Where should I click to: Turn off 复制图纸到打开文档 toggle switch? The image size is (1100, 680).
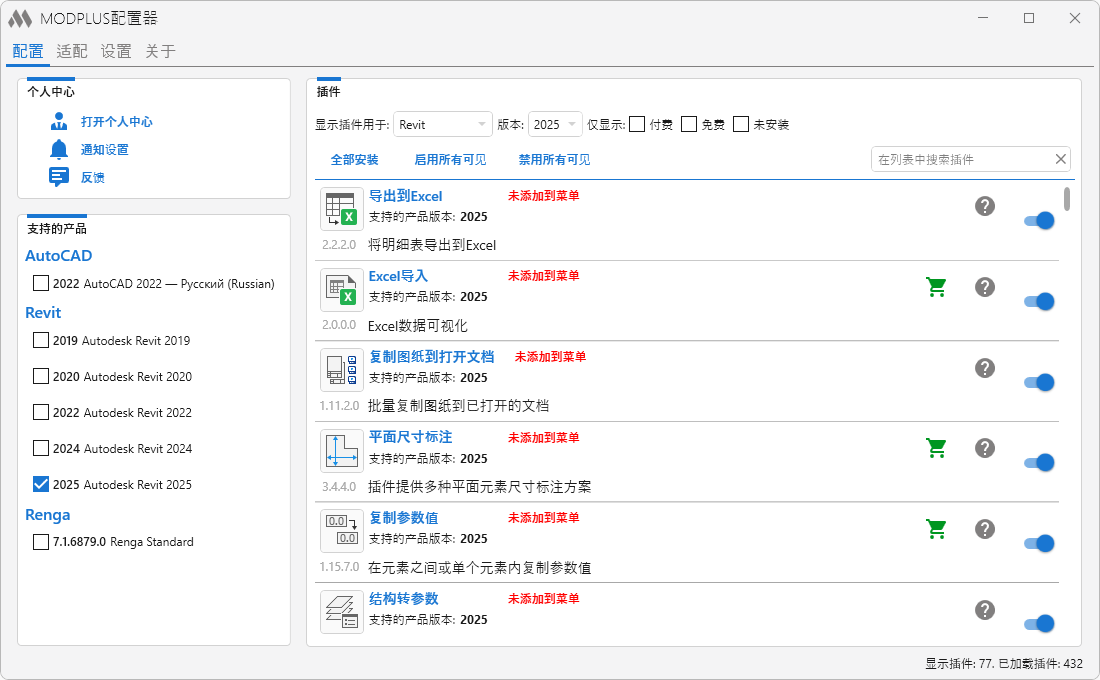tap(1039, 382)
